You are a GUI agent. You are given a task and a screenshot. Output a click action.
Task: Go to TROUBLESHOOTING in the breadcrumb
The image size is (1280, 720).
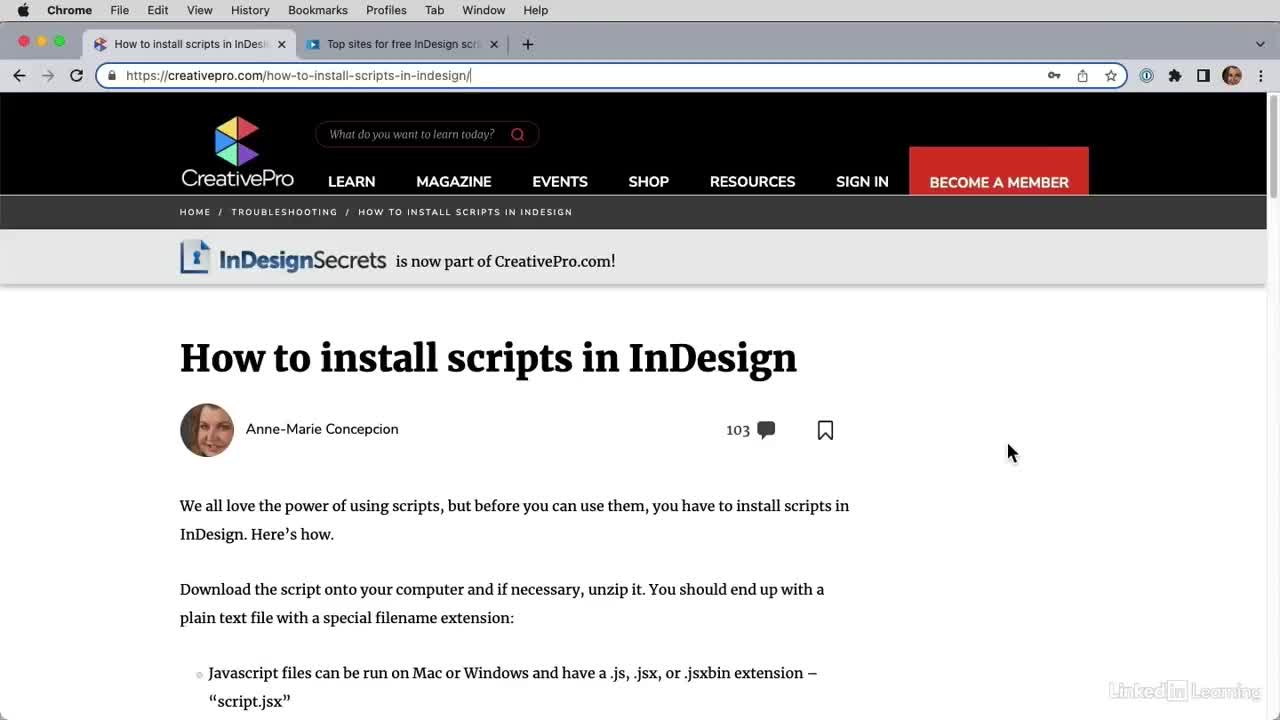coord(285,212)
